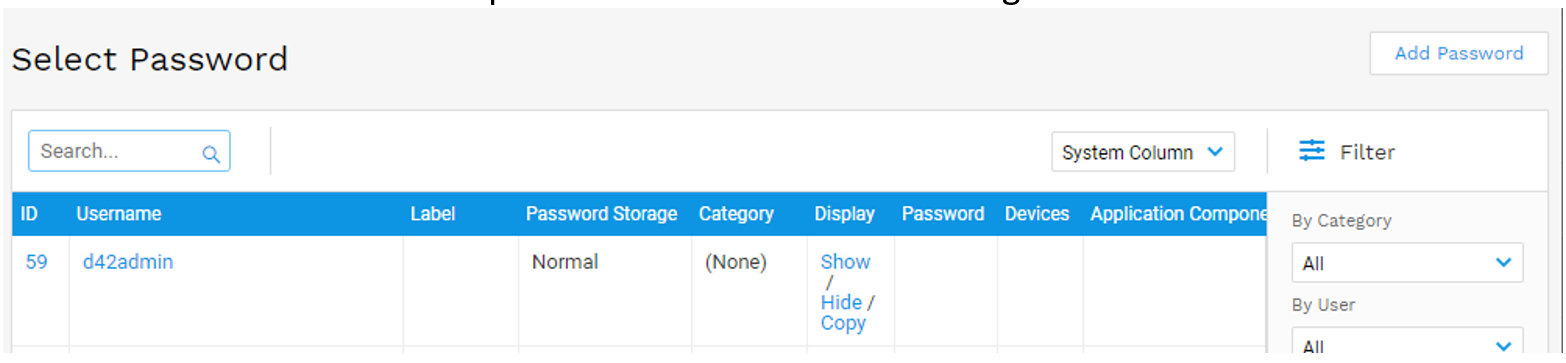Click the Add Password button
Image resolution: width=1566 pixels, height=363 pixels.
pyautogui.click(x=1458, y=53)
